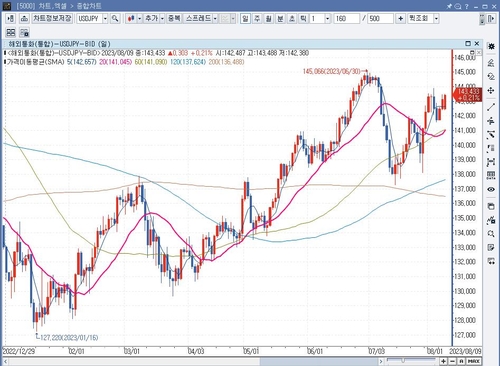Open the USDJPY symbol dropdown arrow
The height and width of the screenshot is (366, 500).
pyautogui.click(x=105, y=19)
